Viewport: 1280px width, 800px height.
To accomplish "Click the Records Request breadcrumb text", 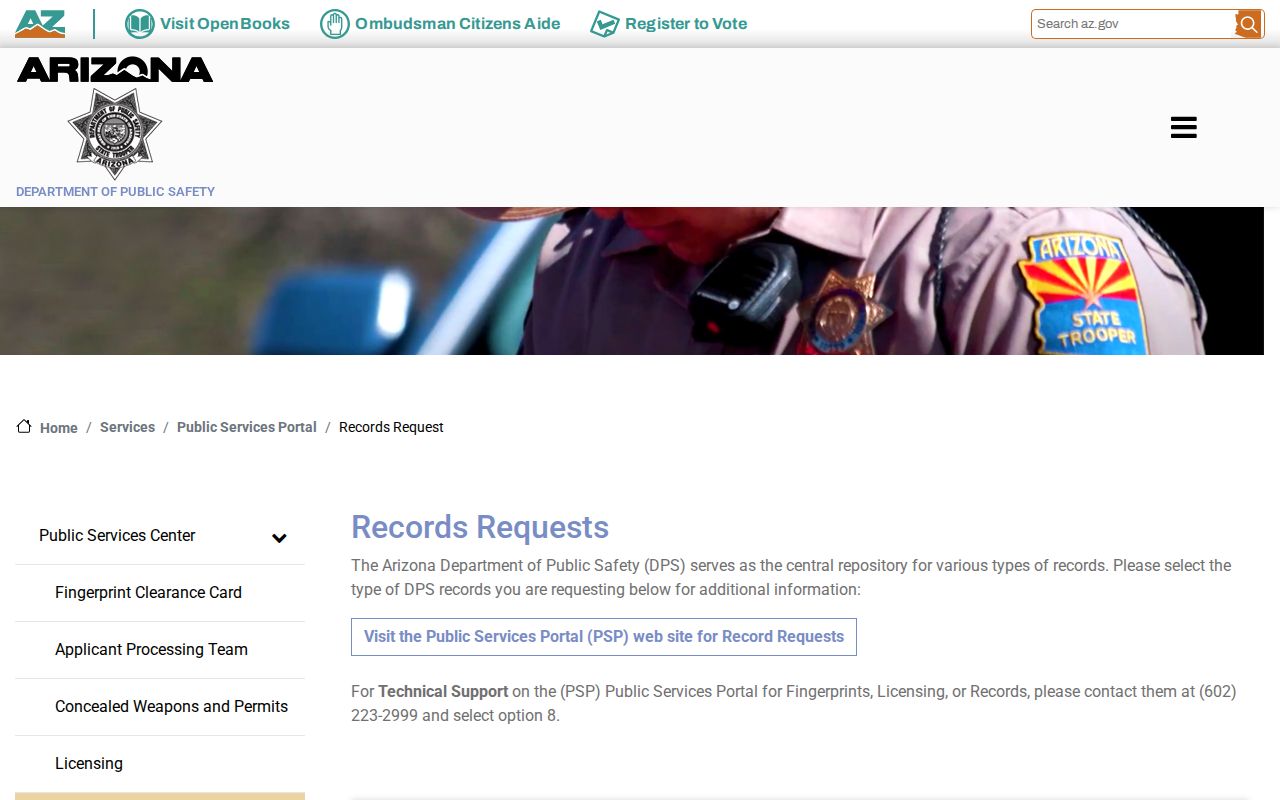I will (x=391, y=427).
